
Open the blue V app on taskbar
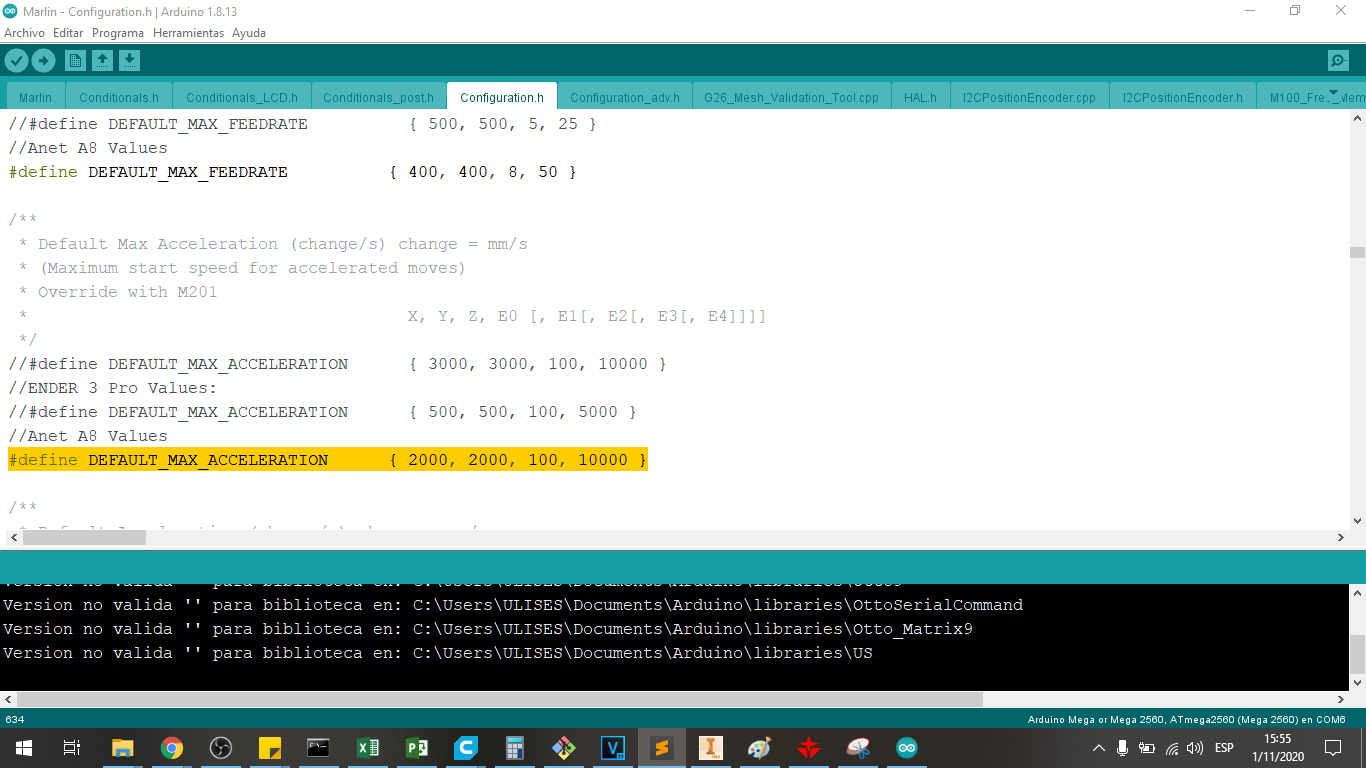tap(613, 748)
